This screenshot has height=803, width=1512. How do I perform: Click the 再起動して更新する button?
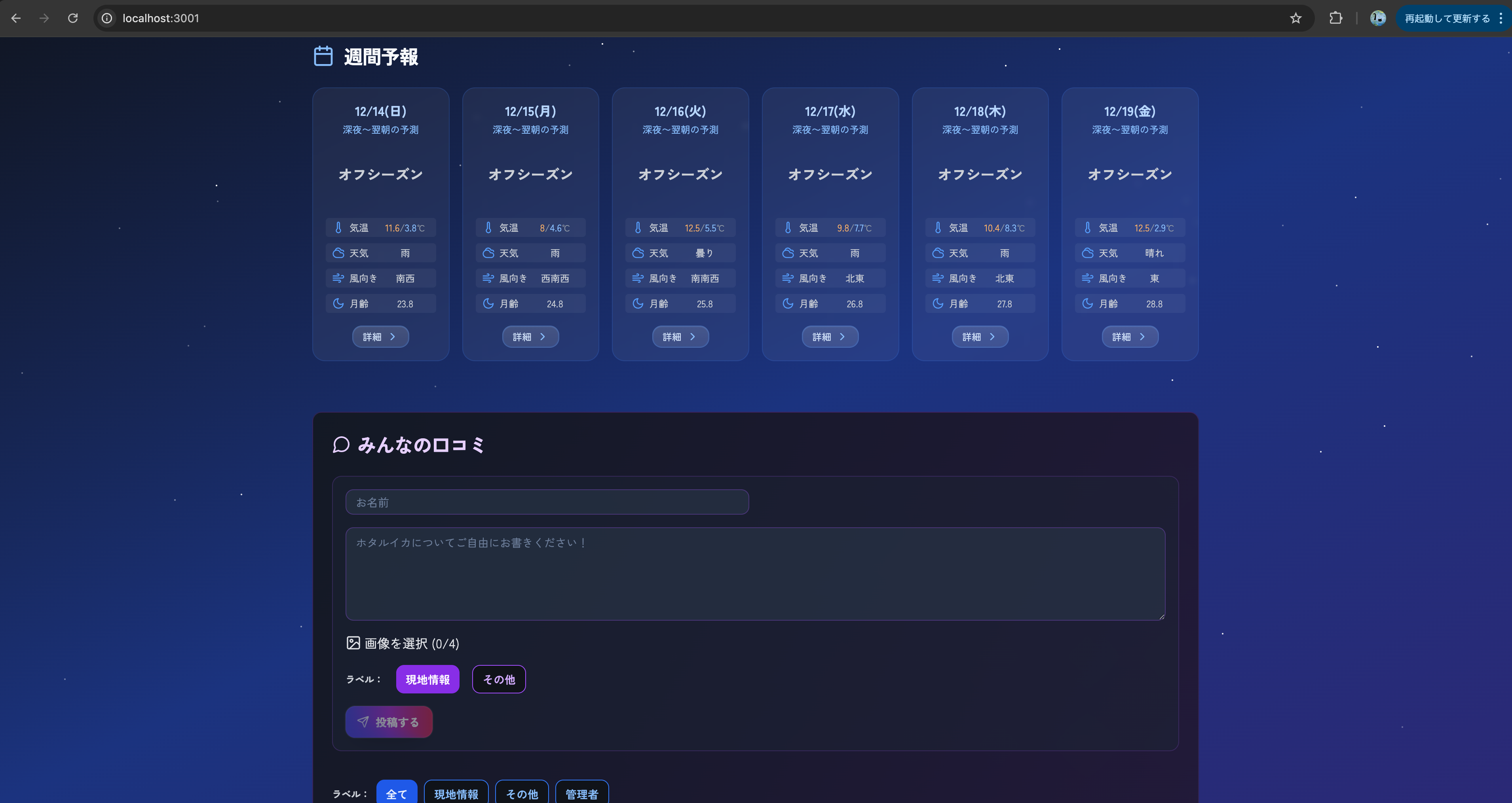point(1447,18)
